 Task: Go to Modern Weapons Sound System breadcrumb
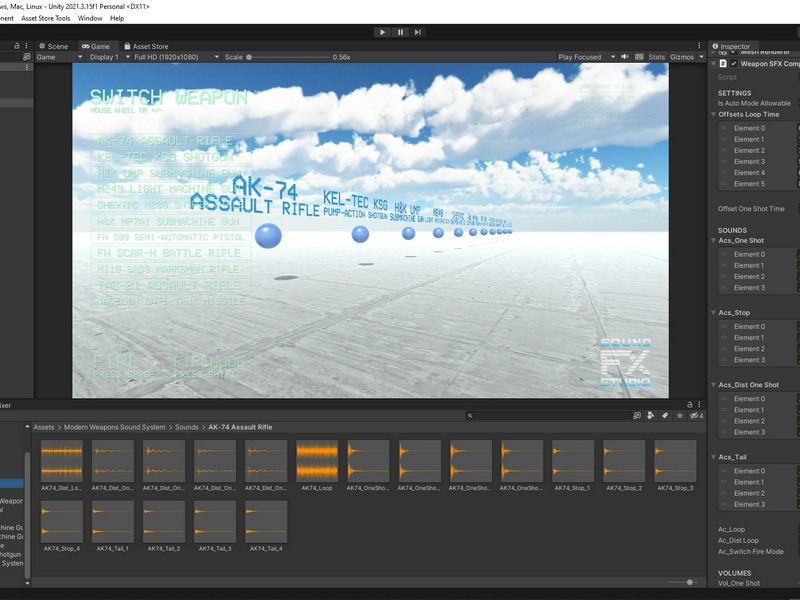(x=114, y=427)
